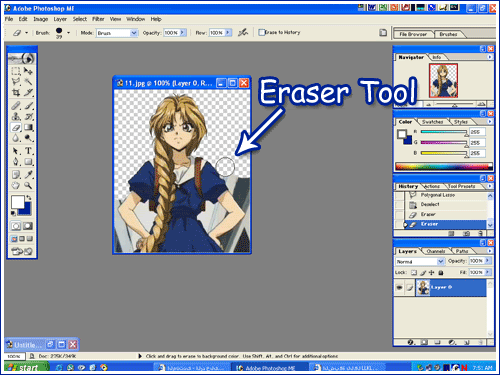Select the Crop tool
Viewport: 500px width, 375px height.
[x=16, y=92]
